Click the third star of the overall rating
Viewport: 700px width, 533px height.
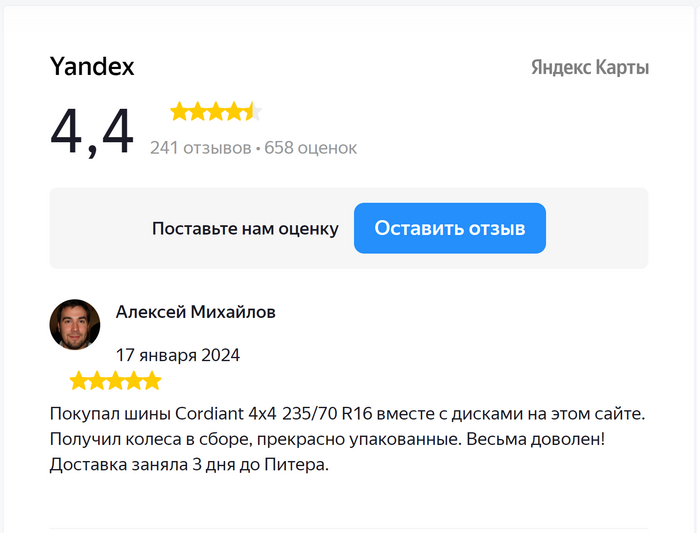[x=216, y=111]
